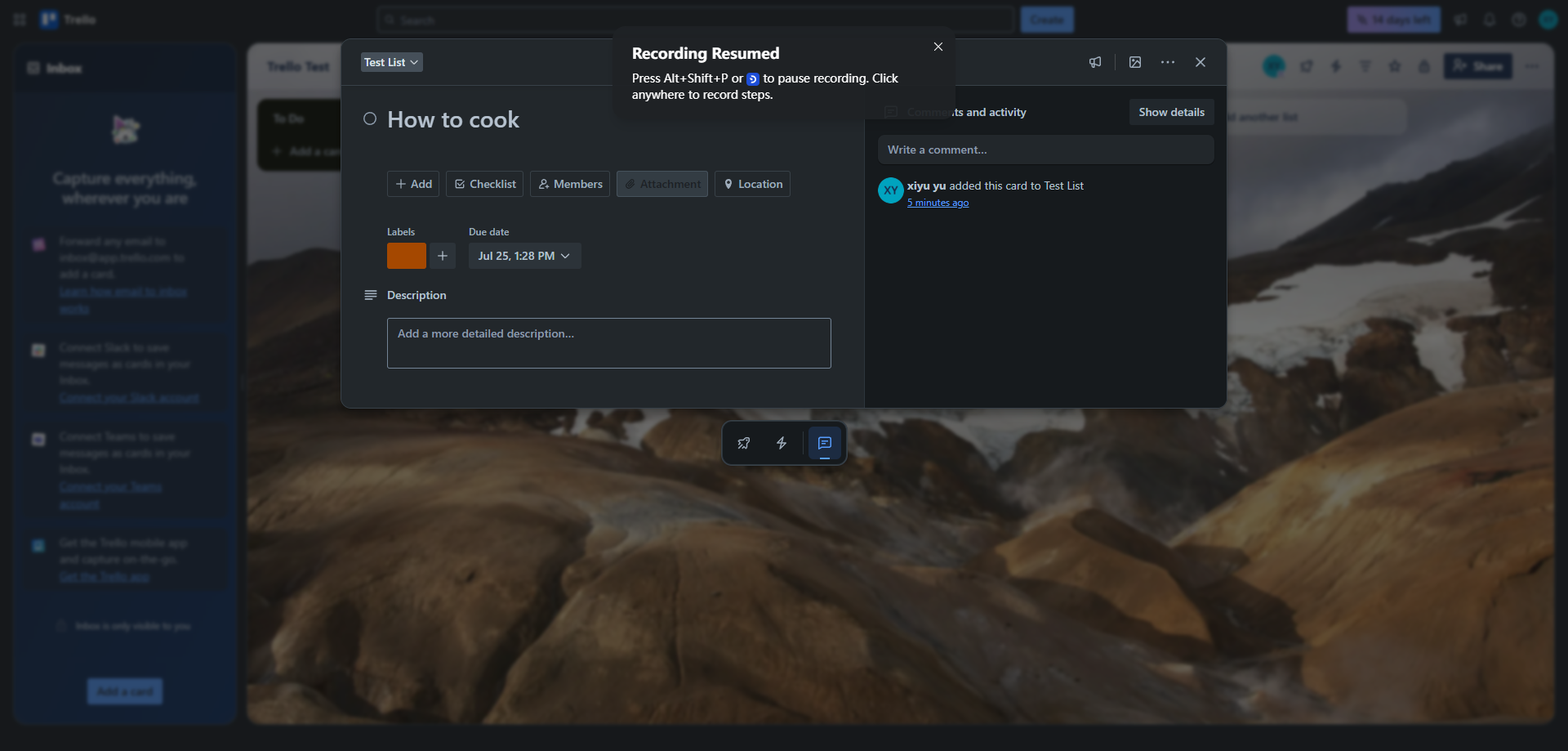Click lightning bolt icon in bottom switcher bar
Image resolution: width=1568 pixels, height=751 pixels.
pos(782,443)
